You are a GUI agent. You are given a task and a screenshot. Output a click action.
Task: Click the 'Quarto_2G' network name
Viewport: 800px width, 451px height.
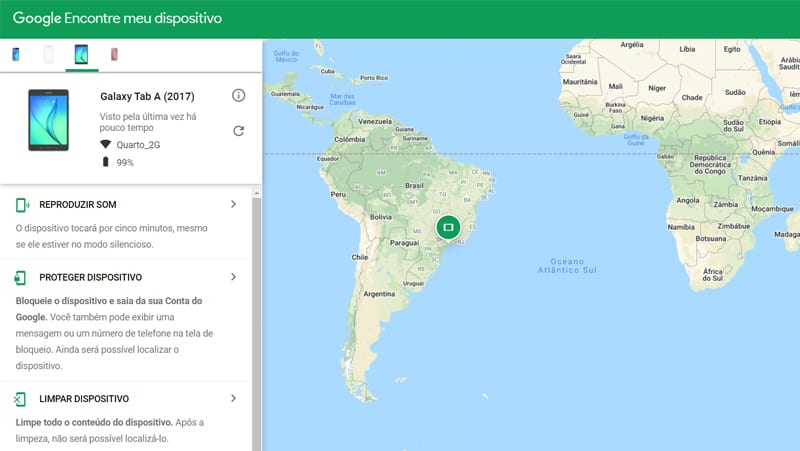pos(138,145)
